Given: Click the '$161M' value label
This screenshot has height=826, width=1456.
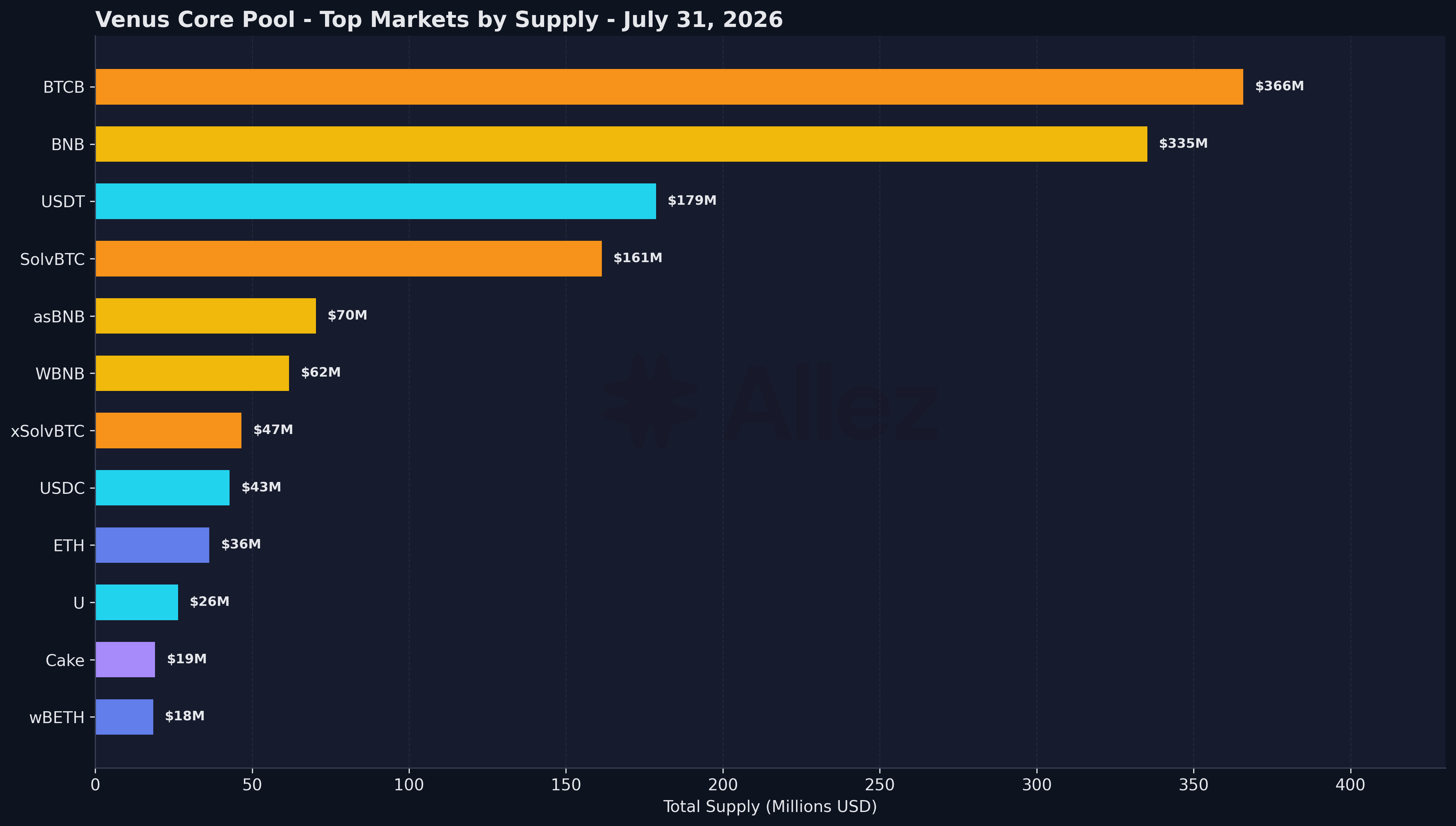Looking at the screenshot, I should (x=637, y=258).
